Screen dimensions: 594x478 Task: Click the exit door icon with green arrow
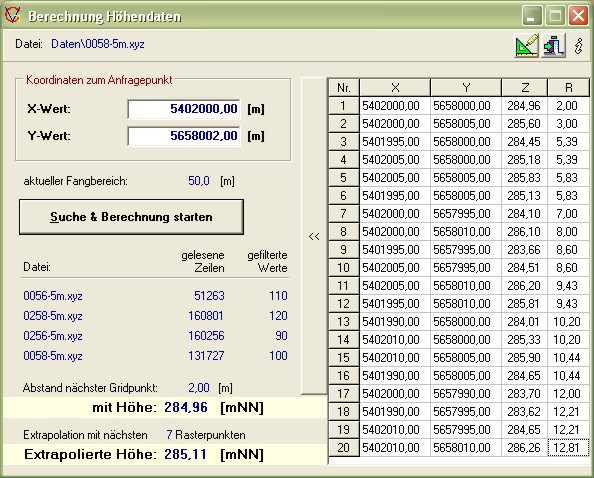[x=553, y=45]
